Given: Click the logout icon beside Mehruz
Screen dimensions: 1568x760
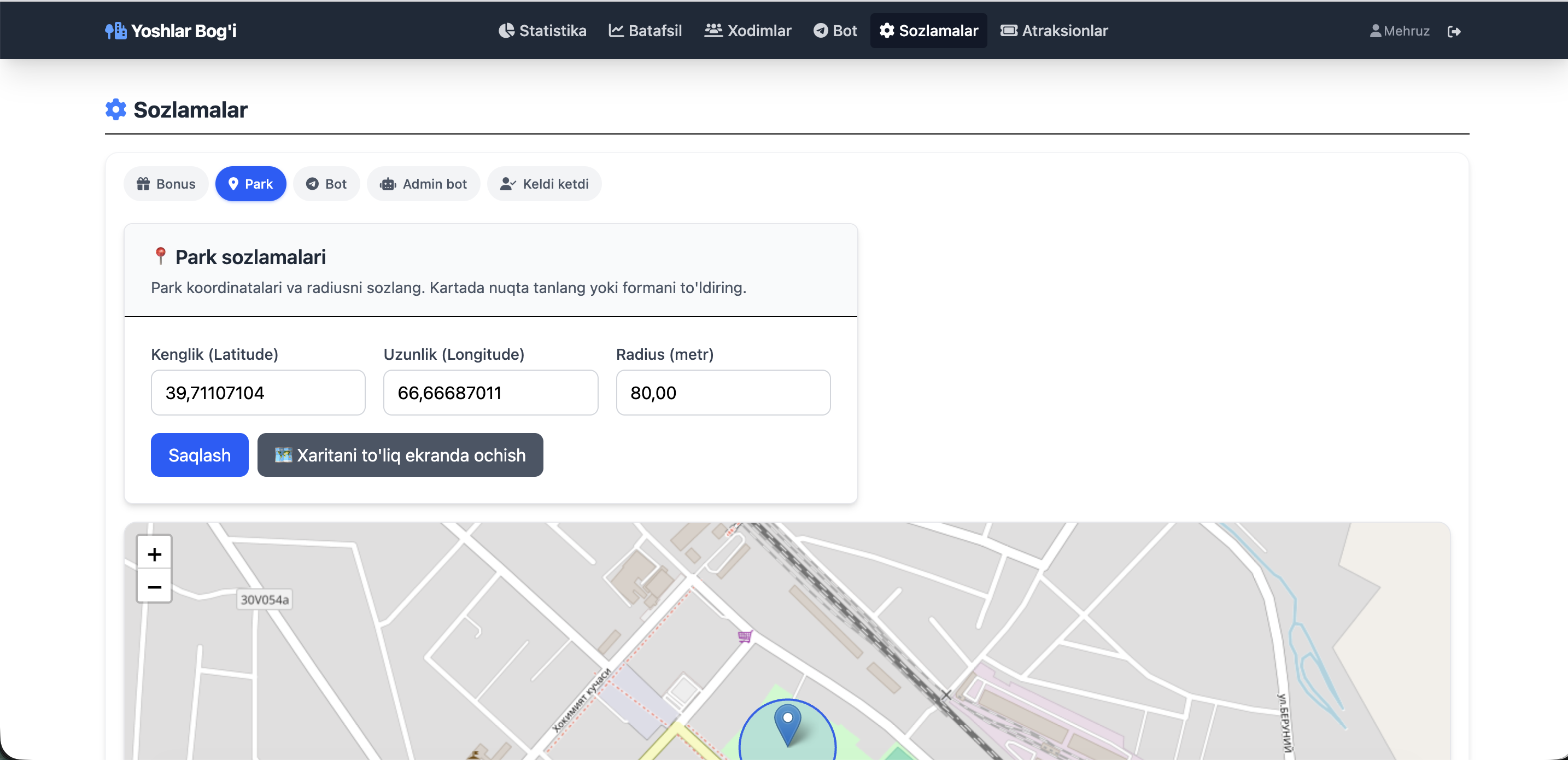Looking at the screenshot, I should tap(1454, 32).
